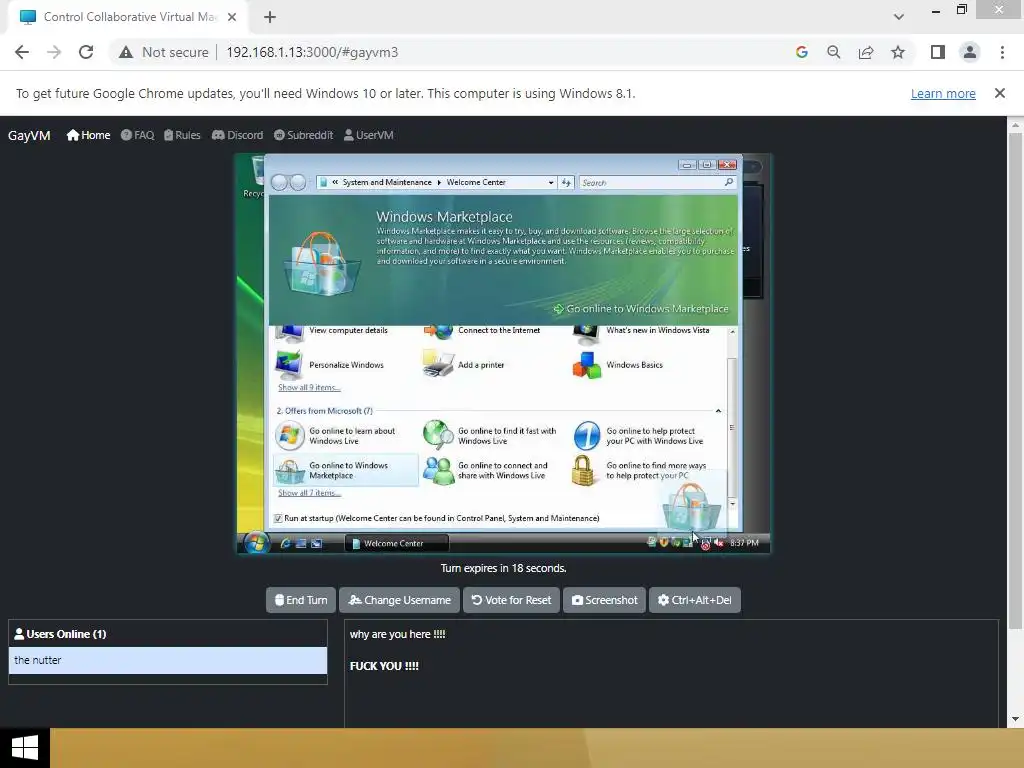Send Ctrl+Alt+Del to the VM
The width and height of the screenshot is (1024, 768).
click(695, 600)
